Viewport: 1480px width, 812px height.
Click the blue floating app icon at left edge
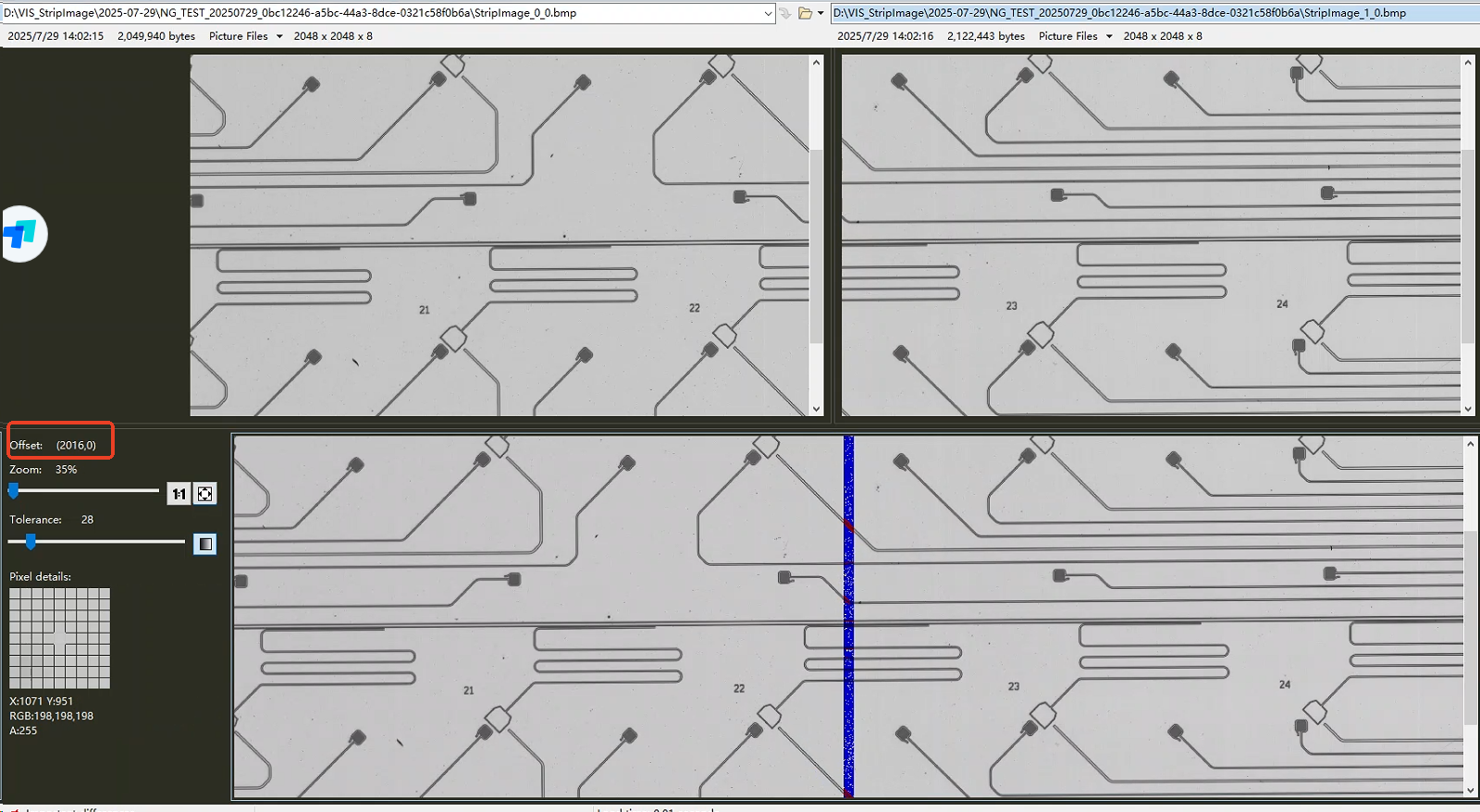pos(21,234)
